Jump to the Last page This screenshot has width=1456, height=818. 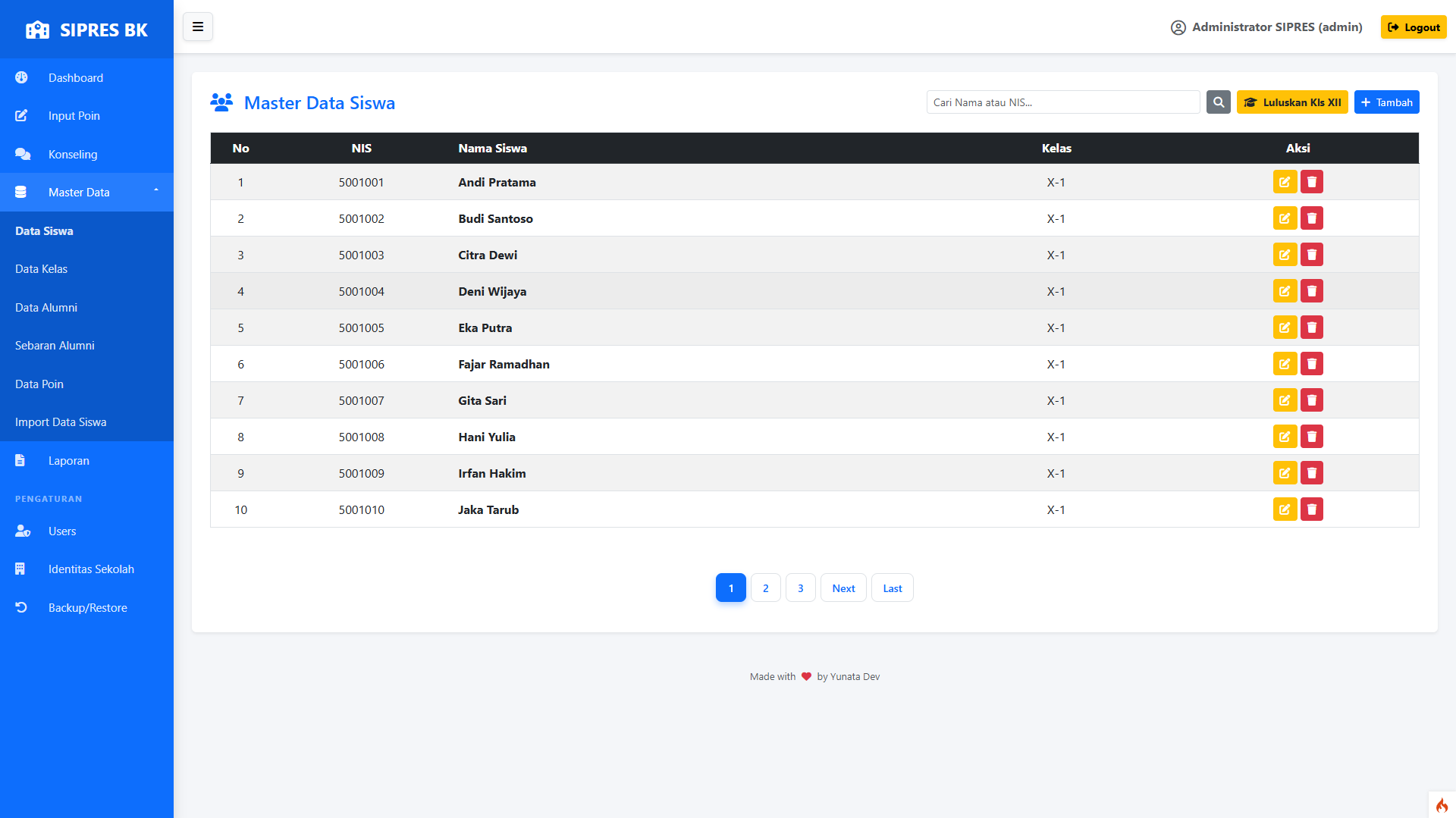pyautogui.click(x=892, y=588)
